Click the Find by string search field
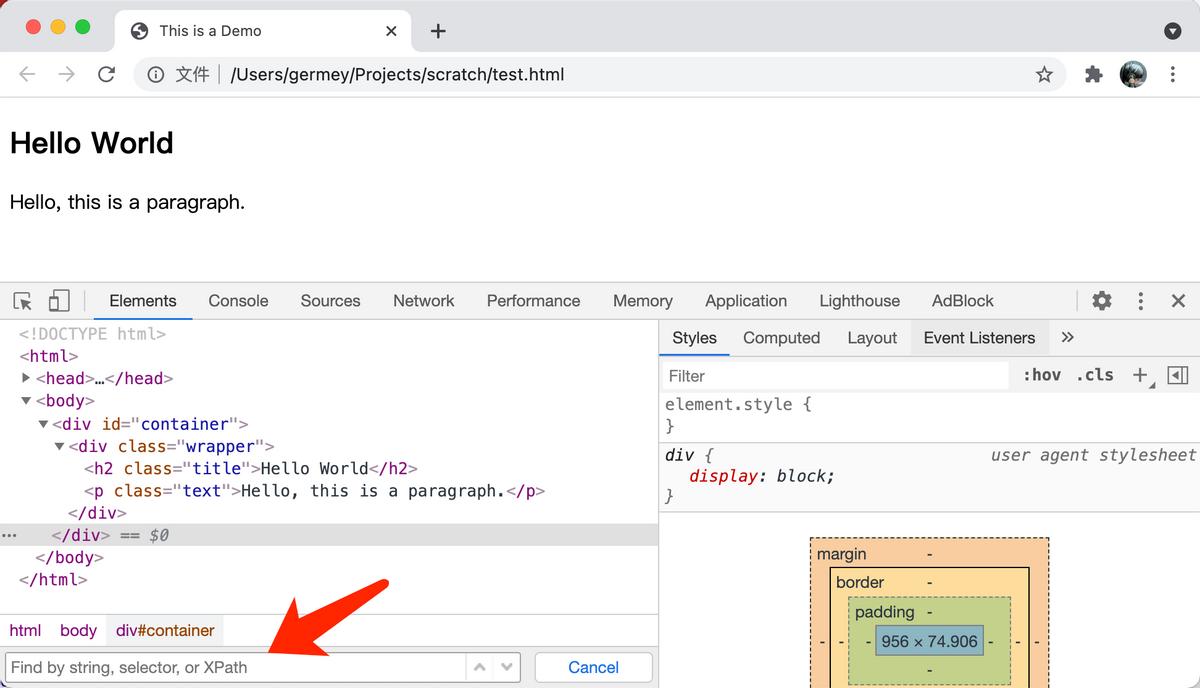1200x688 pixels. [x=235, y=667]
